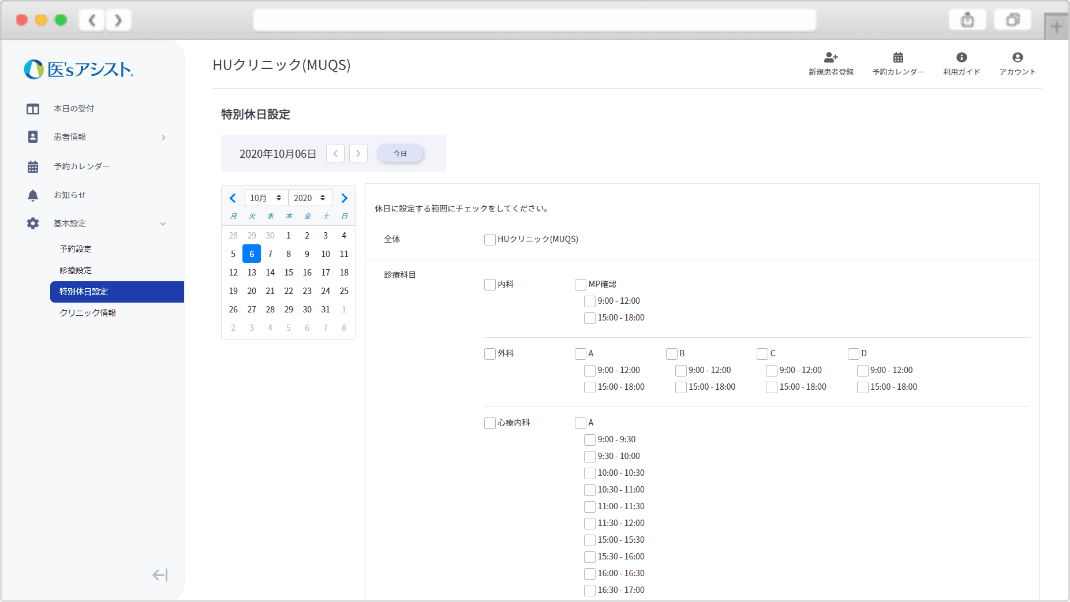Select October 15 in the mini calendar
This screenshot has height=602, width=1070.
point(289,272)
